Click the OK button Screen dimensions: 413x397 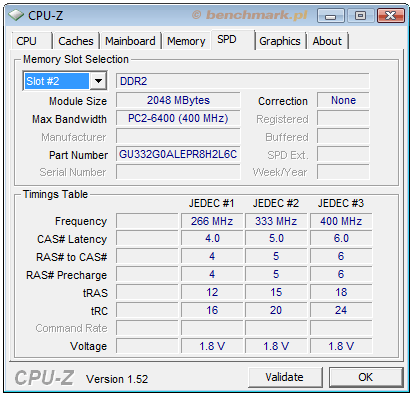click(366, 377)
